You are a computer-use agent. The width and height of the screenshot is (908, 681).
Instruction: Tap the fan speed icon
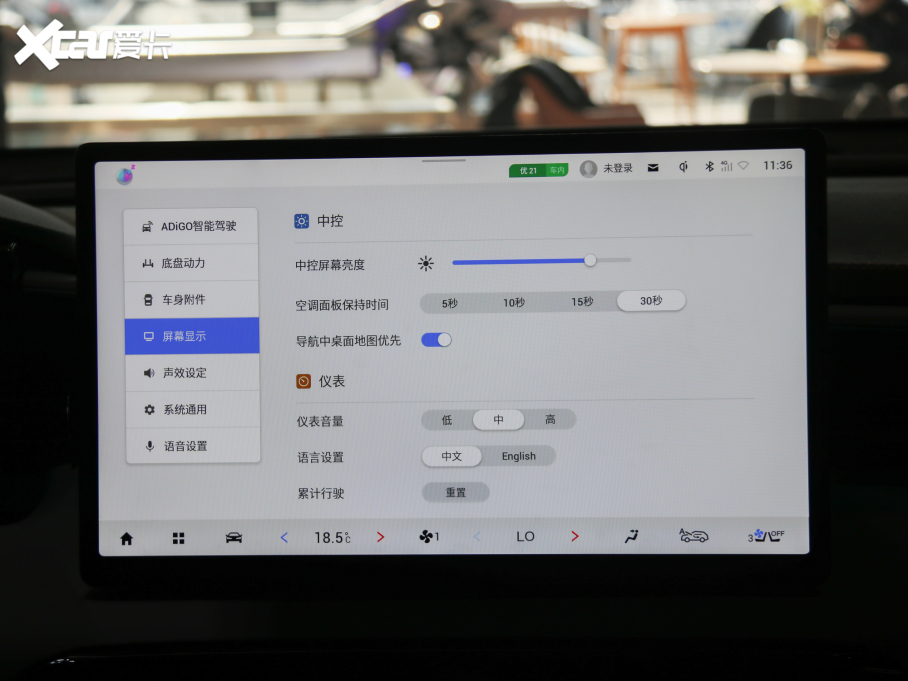click(x=428, y=537)
